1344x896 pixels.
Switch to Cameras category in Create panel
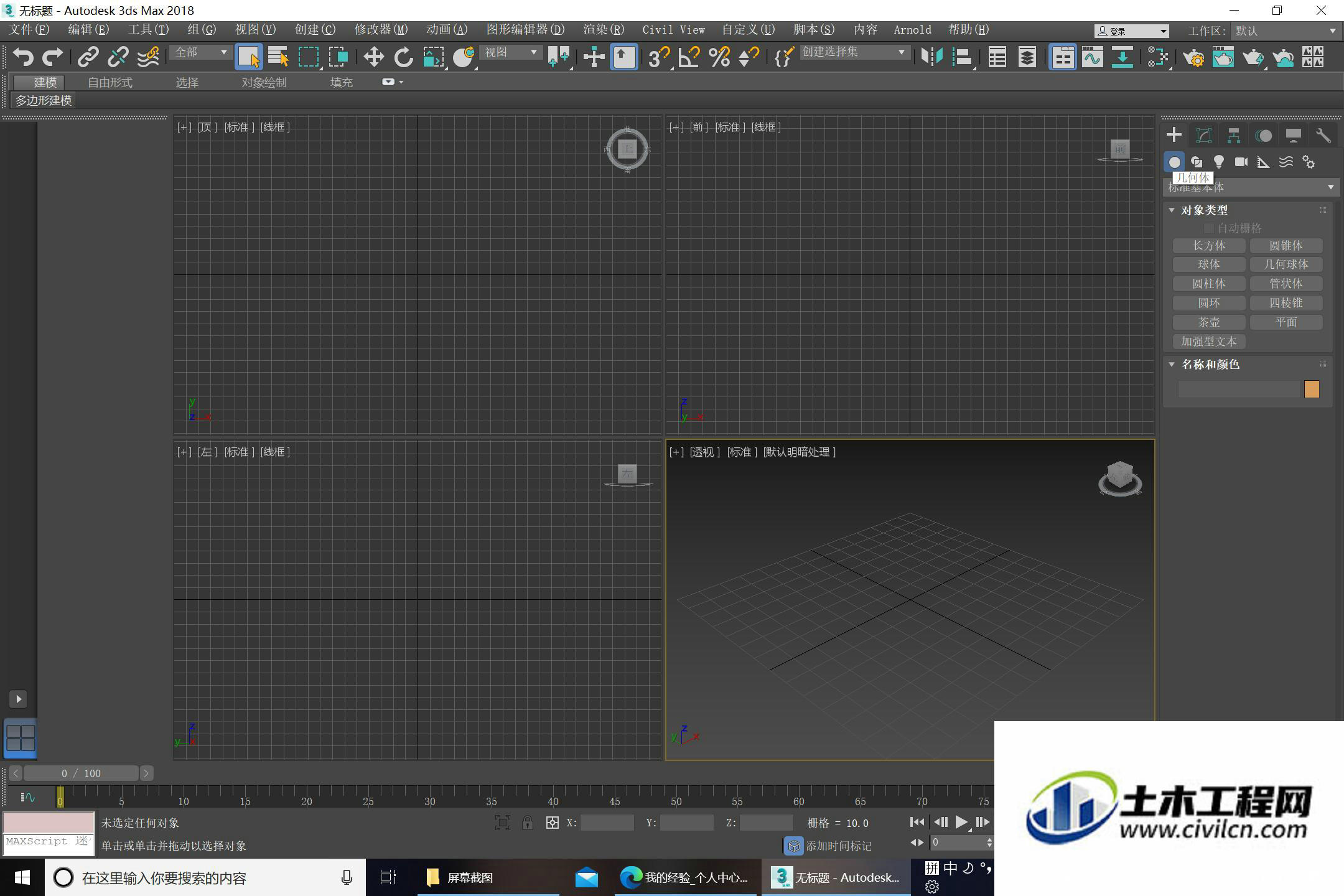[x=1241, y=162]
